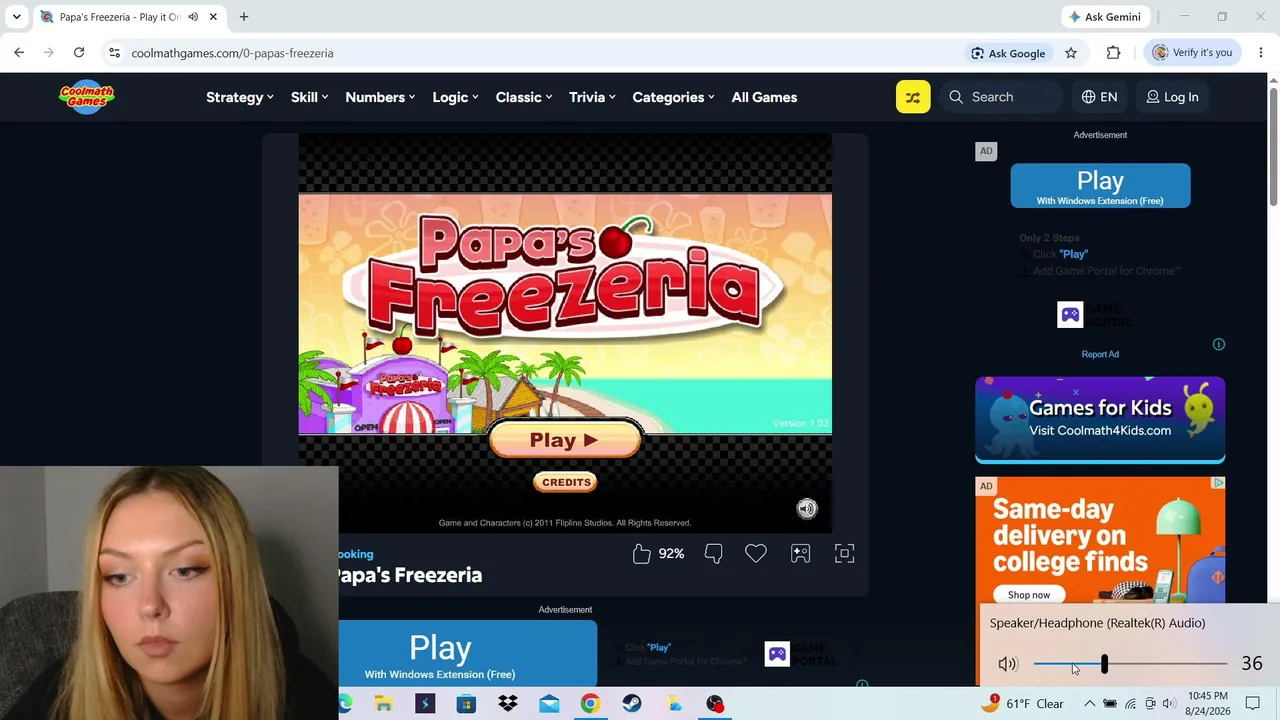Reload the page
This screenshot has width=1280, height=720.
[79, 53]
